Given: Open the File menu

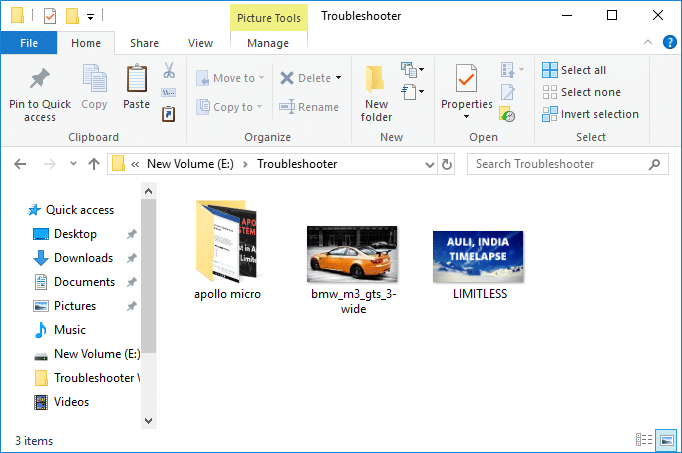Looking at the screenshot, I should coord(29,43).
